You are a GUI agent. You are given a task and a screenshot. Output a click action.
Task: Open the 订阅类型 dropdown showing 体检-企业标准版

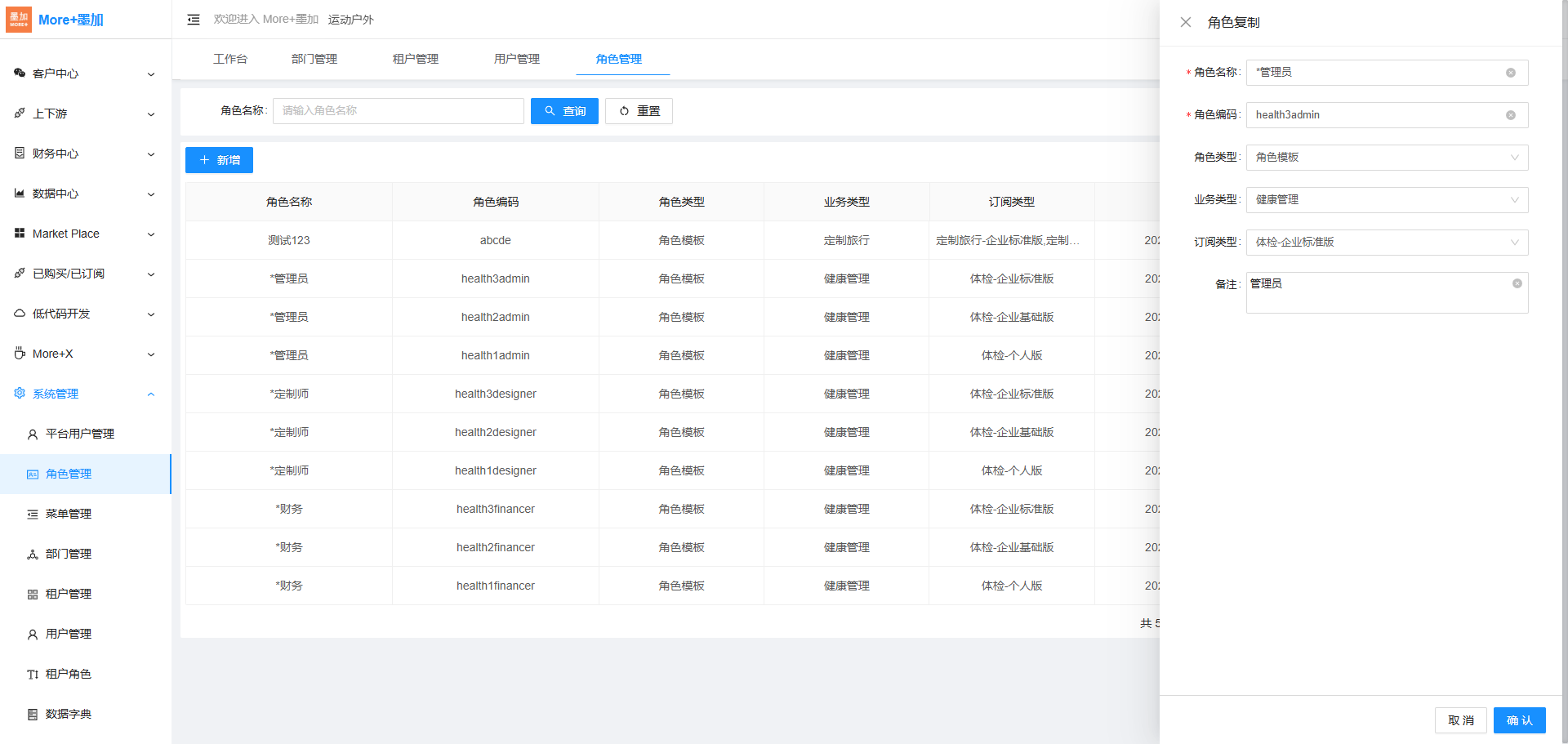click(x=1386, y=243)
